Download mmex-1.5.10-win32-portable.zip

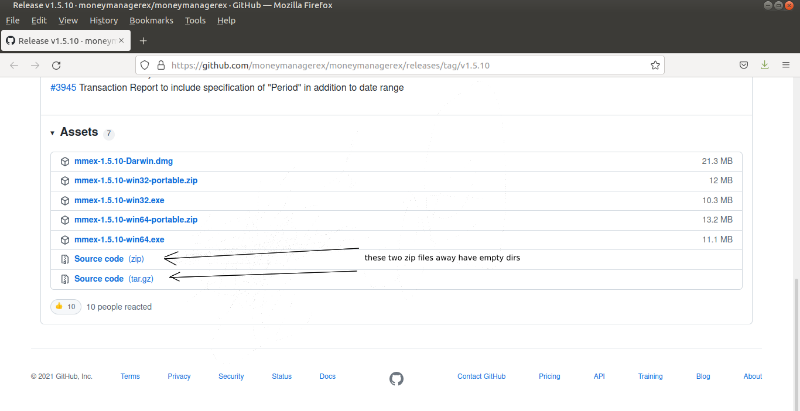click(x=136, y=181)
